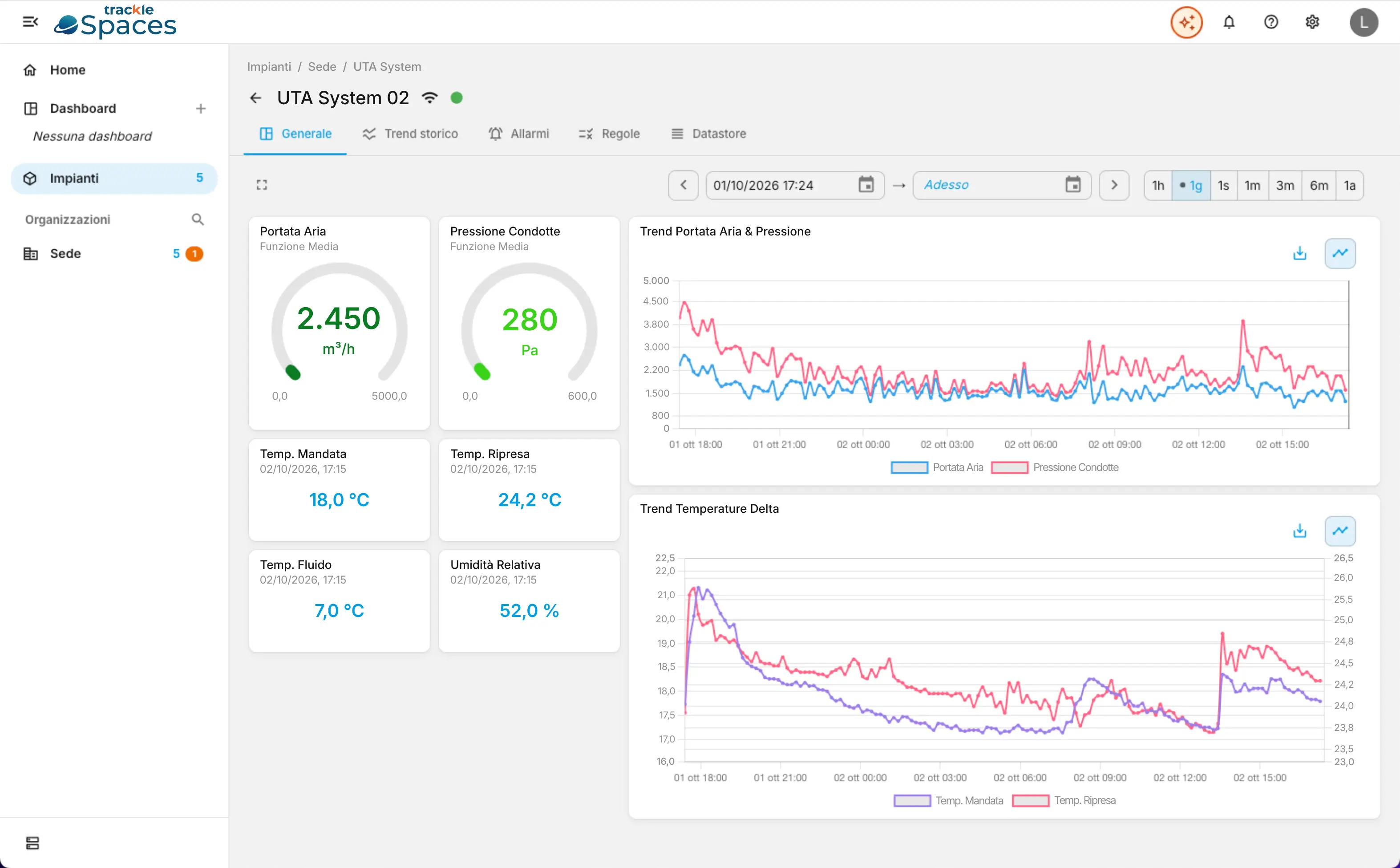This screenshot has width=1400, height=868.
Task: Open the notifications bell
Action: [x=1228, y=22]
